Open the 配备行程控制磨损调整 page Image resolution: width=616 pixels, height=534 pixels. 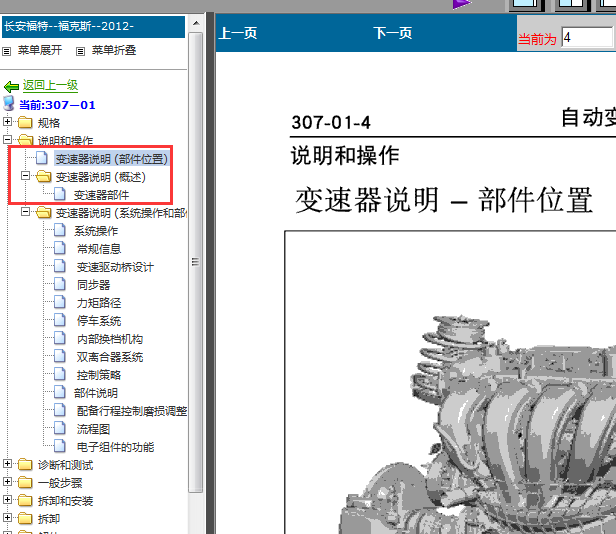coord(132,411)
